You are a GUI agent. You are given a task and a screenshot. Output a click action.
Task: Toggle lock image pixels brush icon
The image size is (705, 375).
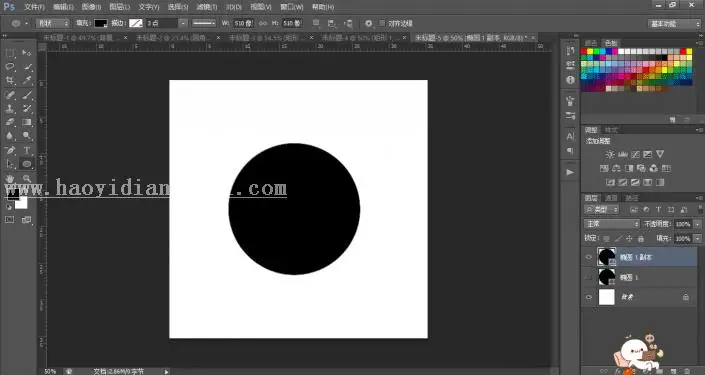[x=618, y=239]
